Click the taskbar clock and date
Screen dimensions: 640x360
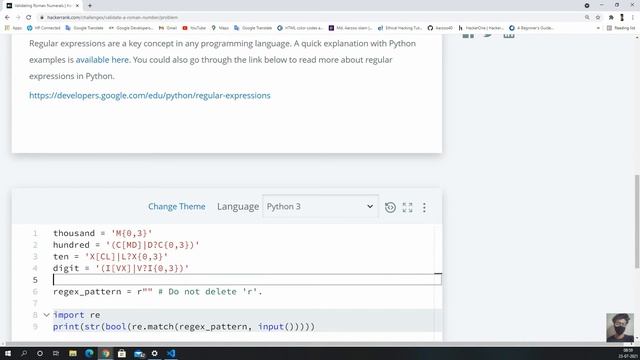pyautogui.click(x=628, y=353)
